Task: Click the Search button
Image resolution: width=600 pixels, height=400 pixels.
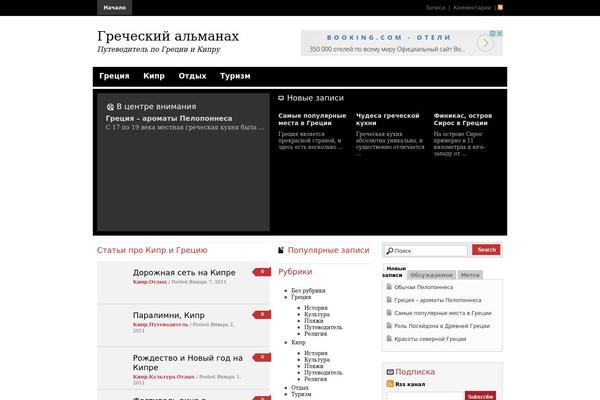Action: (x=486, y=250)
